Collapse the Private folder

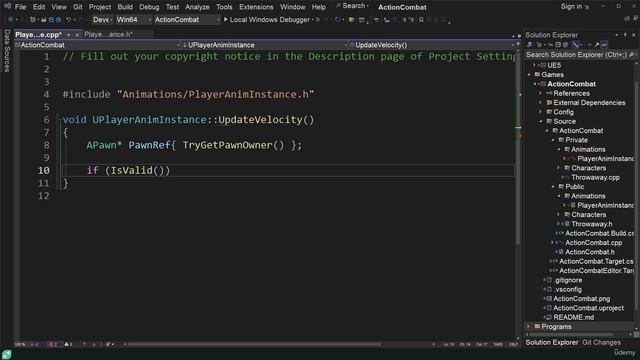coord(553,140)
